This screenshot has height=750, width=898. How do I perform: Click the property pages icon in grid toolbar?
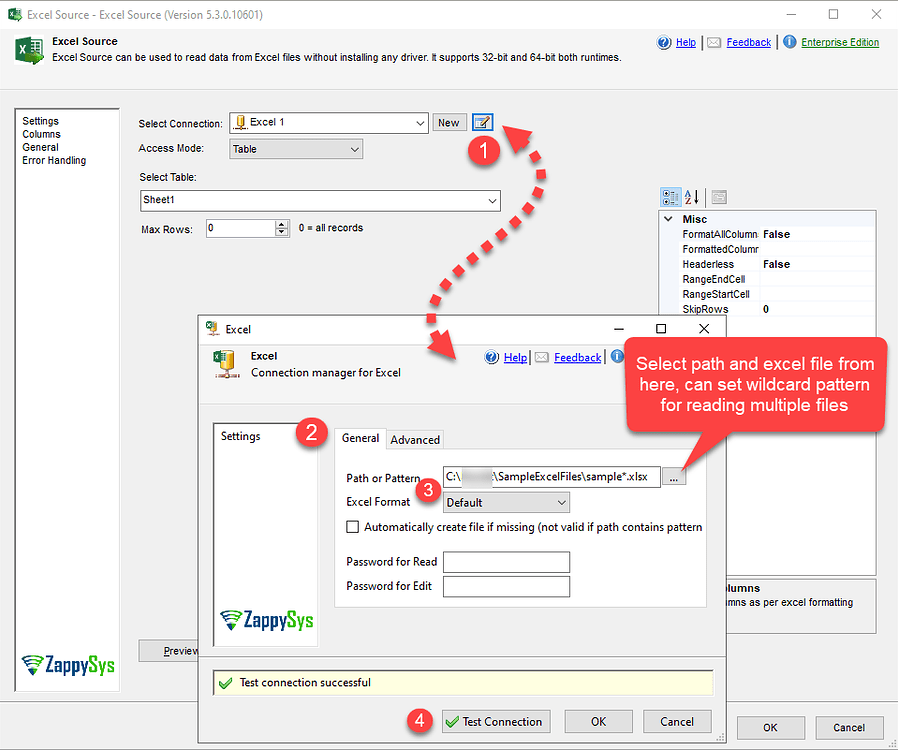(x=718, y=197)
